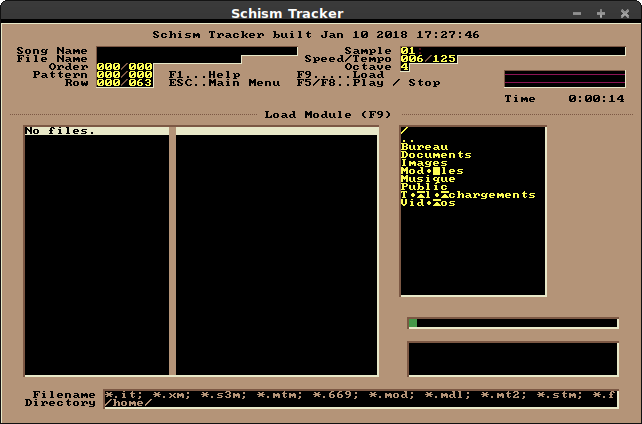Viewport: 642px width, 424px height.
Task: Open the Public directory
Action: click(x=424, y=187)
